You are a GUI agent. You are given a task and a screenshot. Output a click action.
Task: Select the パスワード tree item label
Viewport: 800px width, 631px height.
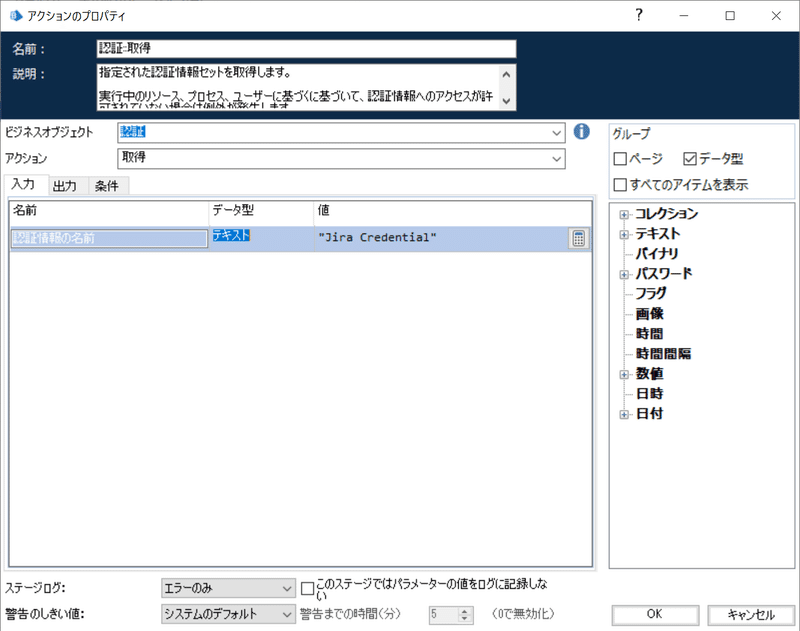click(664, 274)
